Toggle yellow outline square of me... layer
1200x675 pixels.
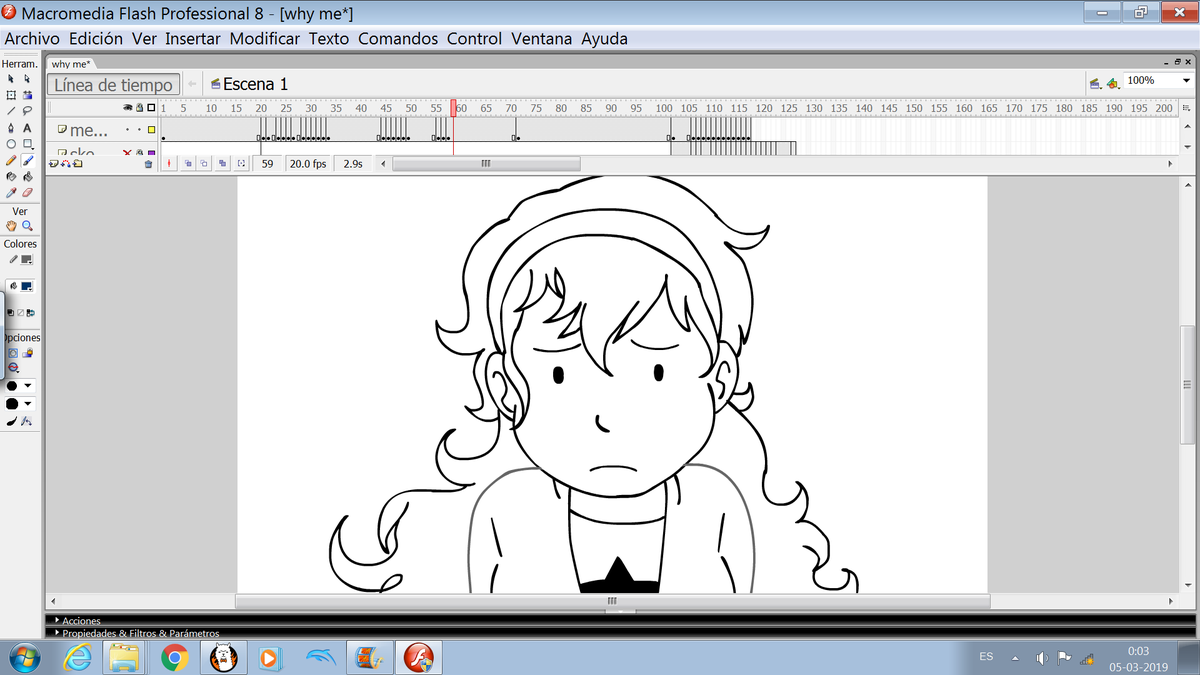tap(150, 129)
